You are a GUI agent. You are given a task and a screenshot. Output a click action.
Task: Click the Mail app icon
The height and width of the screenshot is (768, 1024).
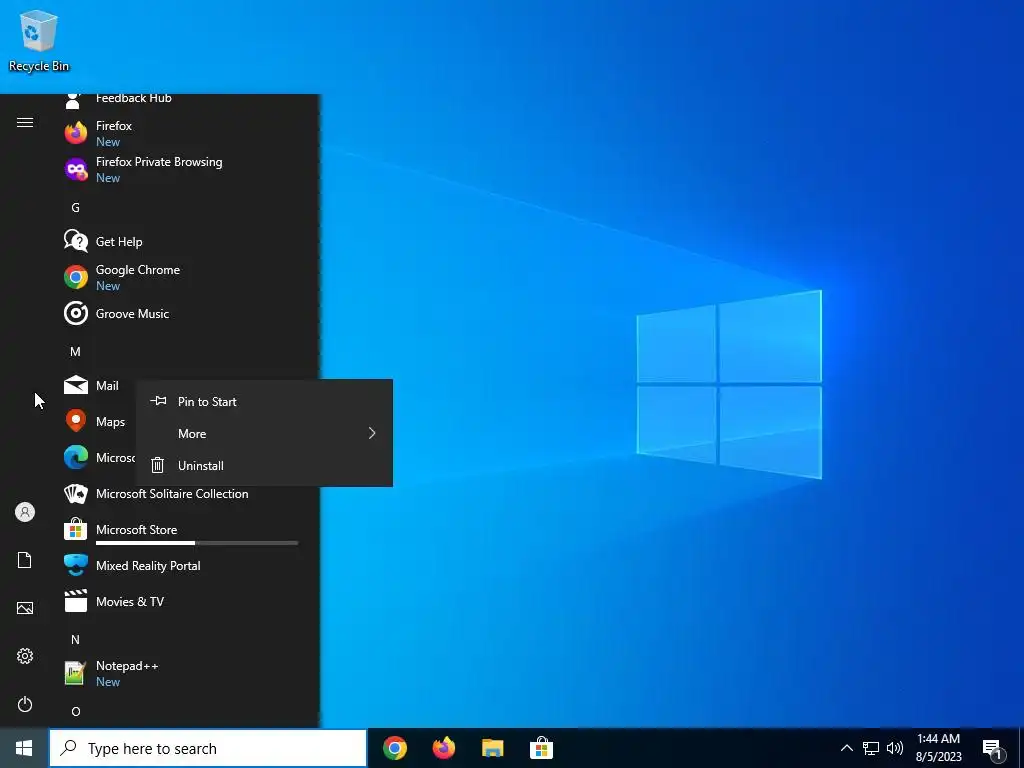click(76, 385)
